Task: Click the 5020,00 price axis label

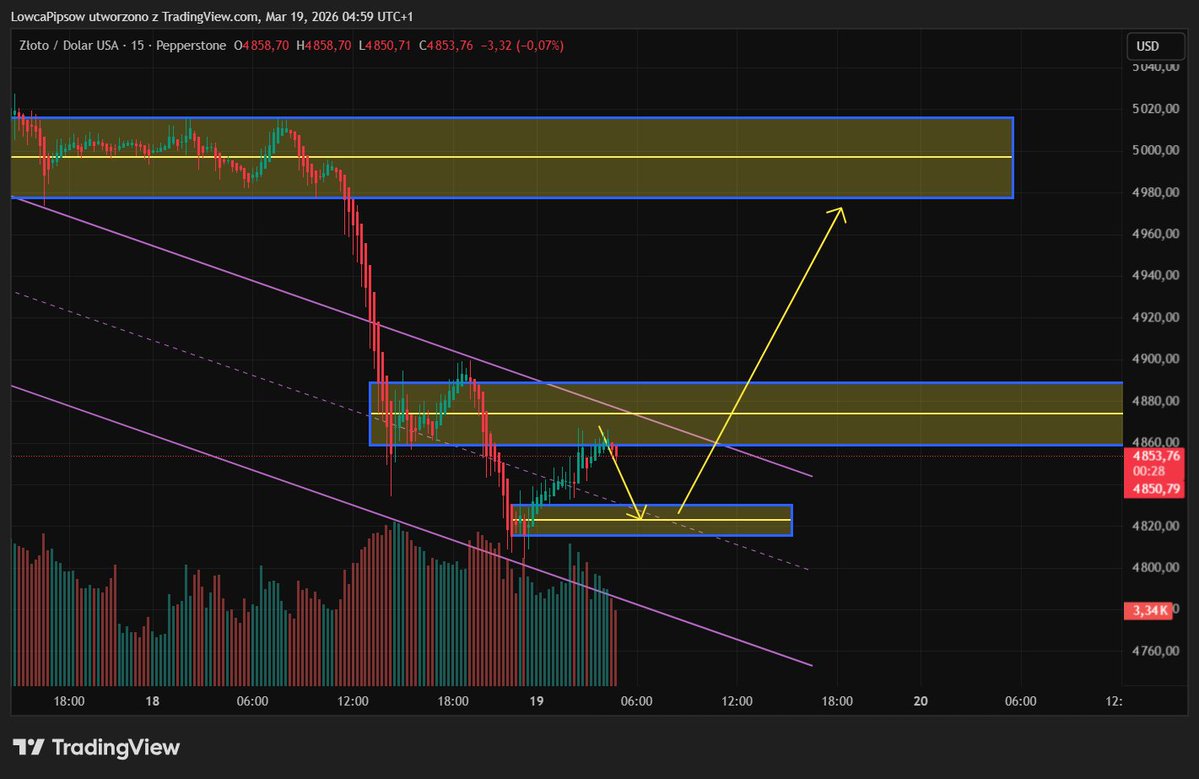Action: click(x=1155, y=109)
